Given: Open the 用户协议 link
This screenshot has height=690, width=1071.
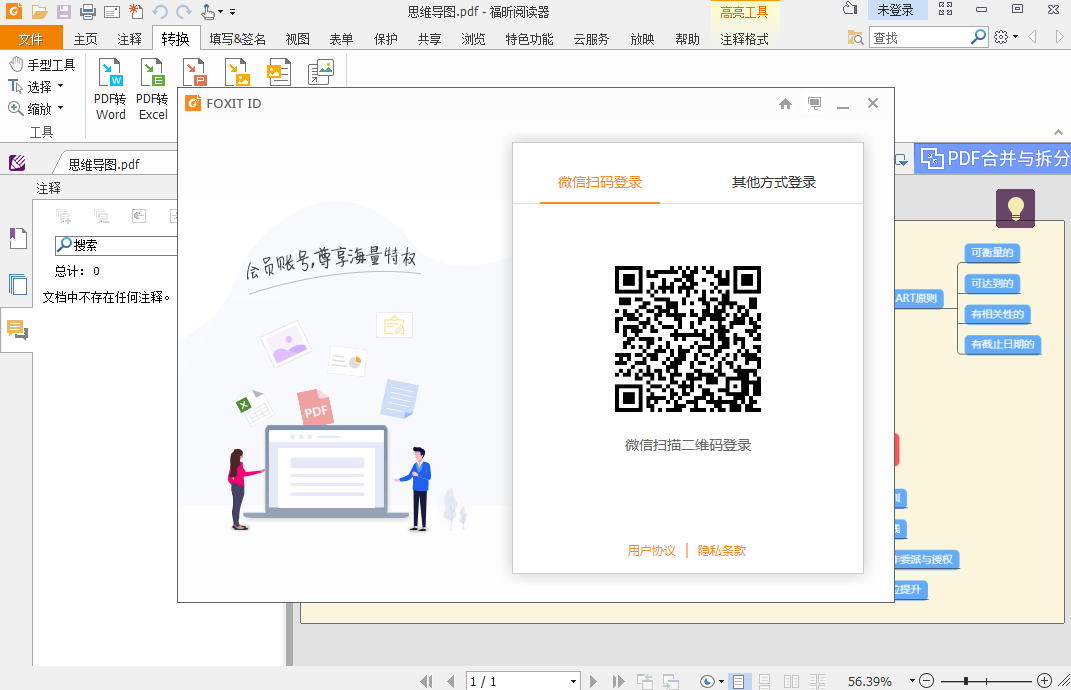Looking at the screenshot, I should pos(651,550).
